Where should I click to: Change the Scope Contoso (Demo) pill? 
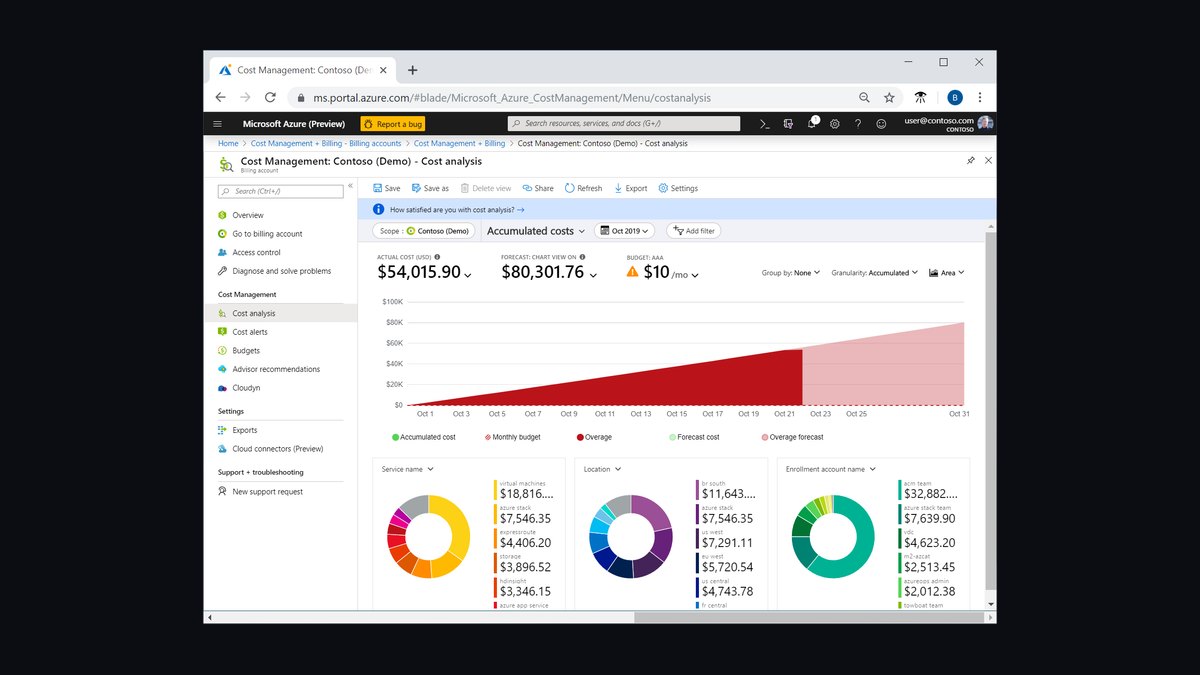[x=425, y=231]
